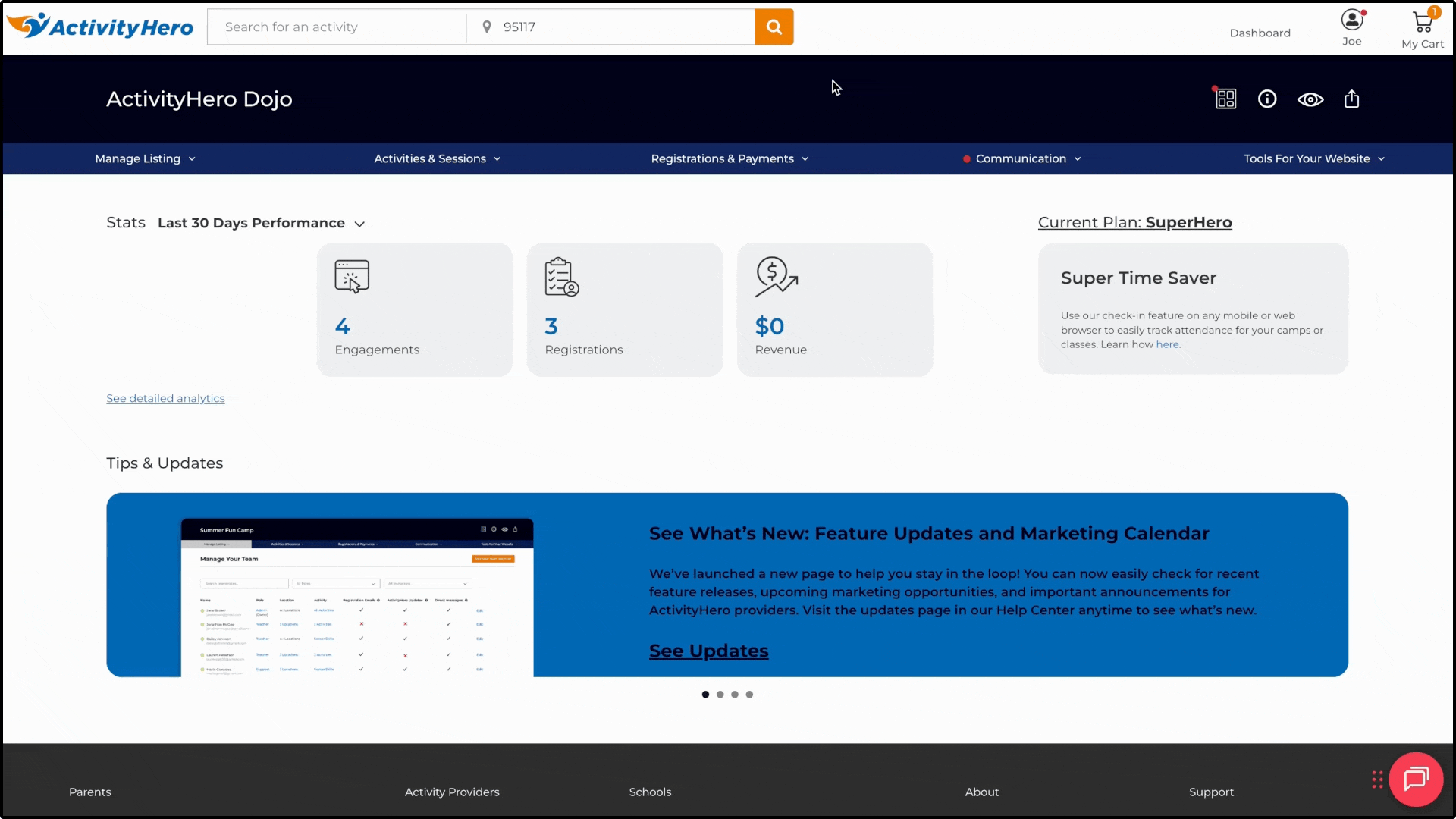This screenshot has height=819, width=1456.
Task: Click the Super Time Saver heading
Action: [1138, 278]
